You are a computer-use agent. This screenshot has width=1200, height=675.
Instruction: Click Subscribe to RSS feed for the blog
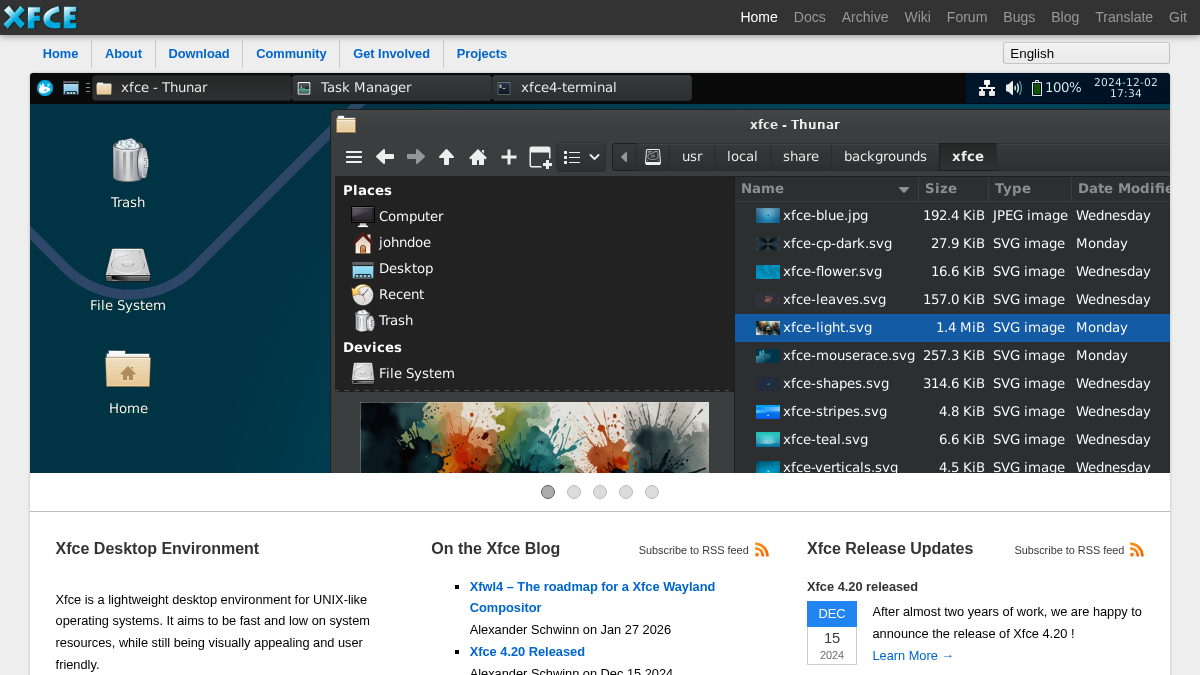[694, 550]
